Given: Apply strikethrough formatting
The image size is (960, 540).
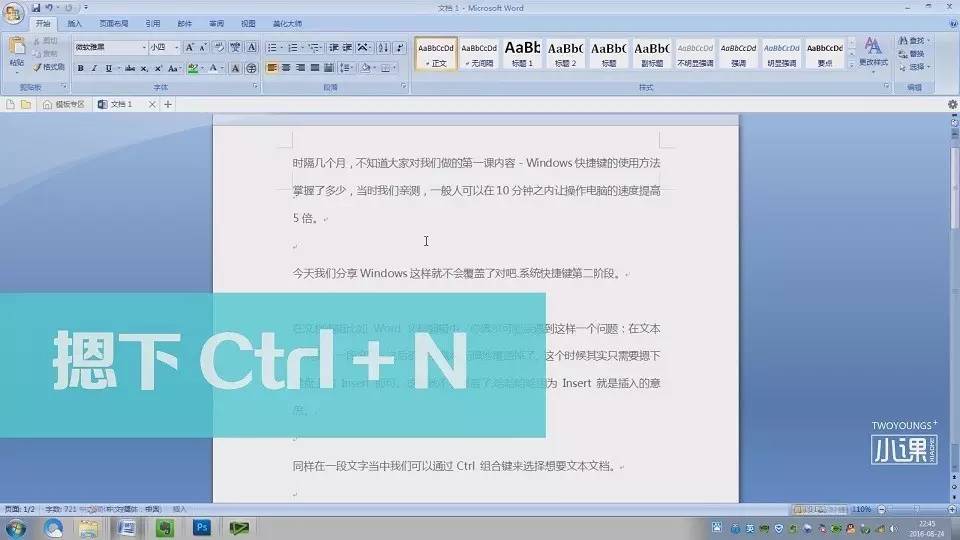Looking at the screenshot, I should click(x=130, y=69).
